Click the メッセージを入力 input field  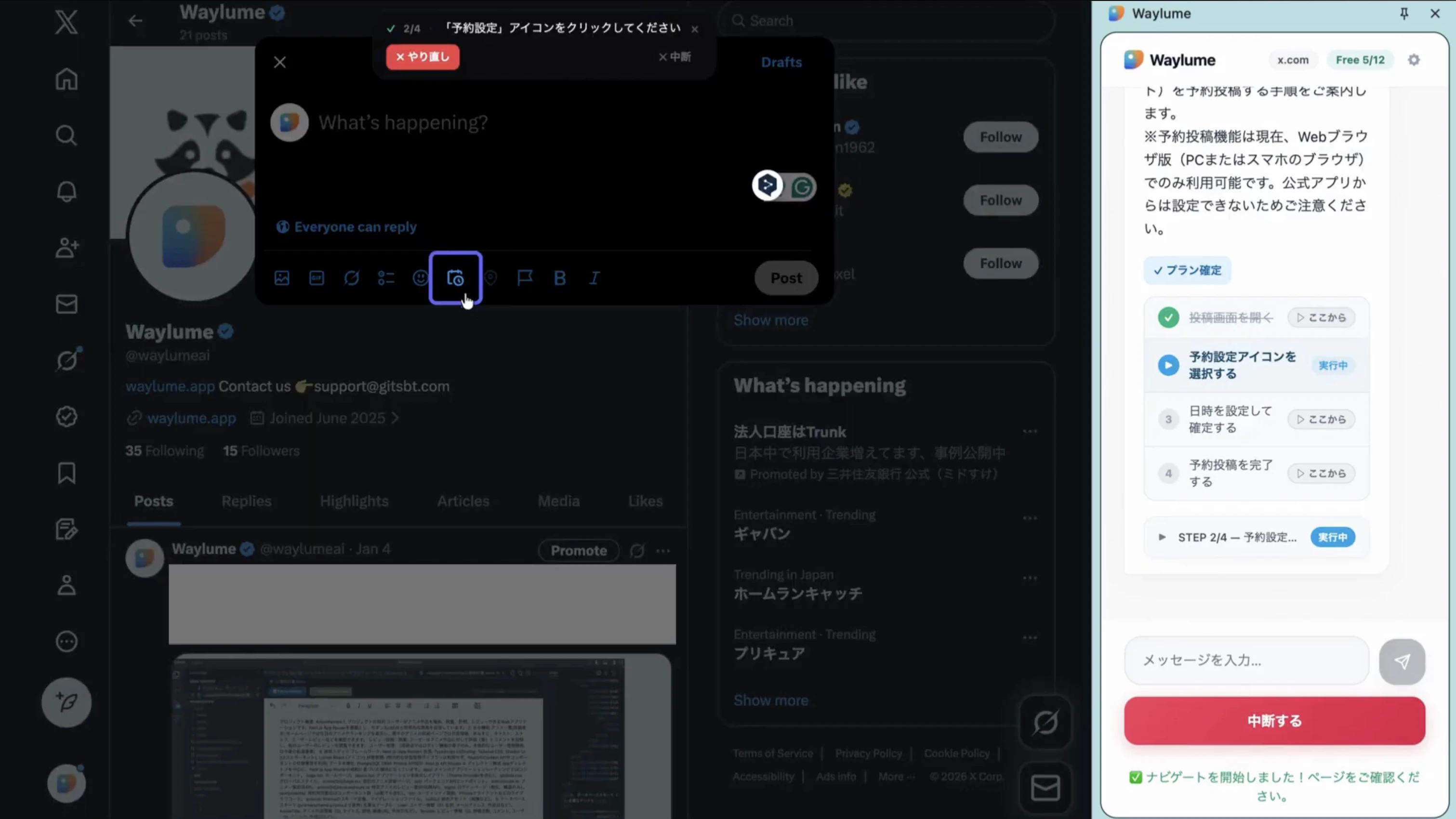[1246, 660]
